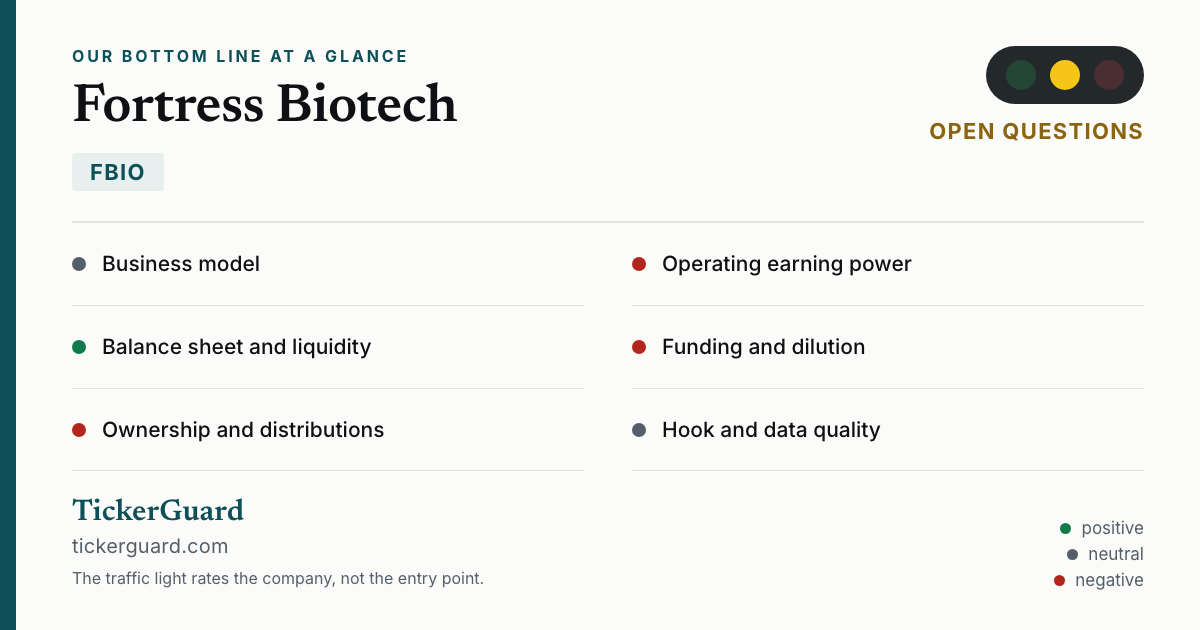Click the gray dot beside Business model
The width and height of the screenshot is (1200, 630).
pyautogui.click(x=79, y=264)
